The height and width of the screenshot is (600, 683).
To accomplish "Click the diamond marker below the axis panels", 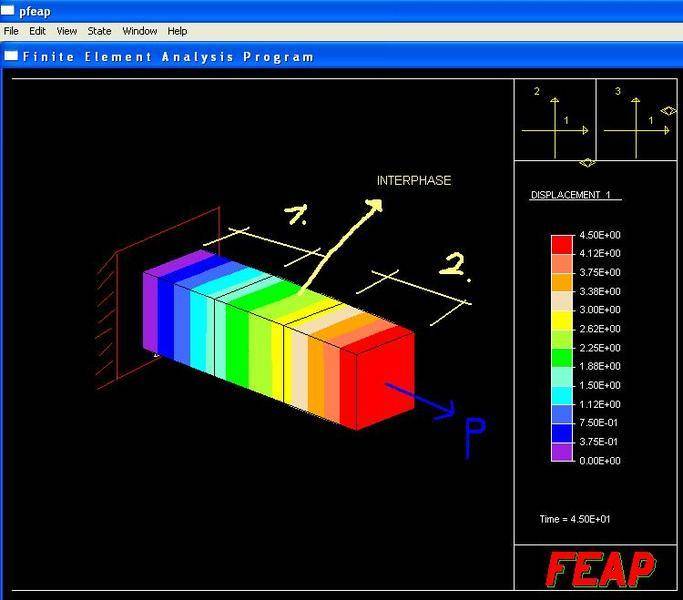I will pos(587,162).
